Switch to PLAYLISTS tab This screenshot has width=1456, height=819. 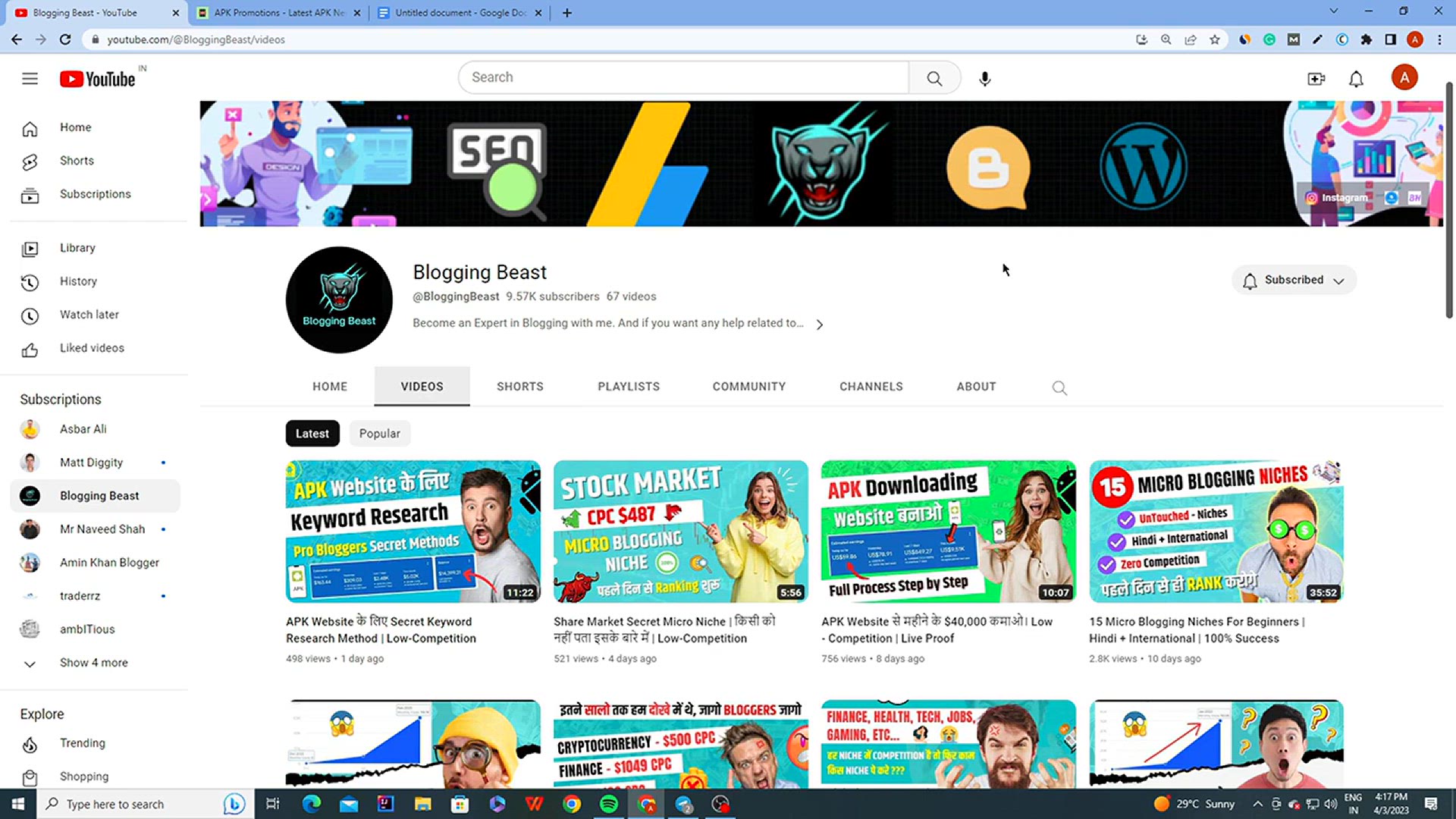point(629,387)
